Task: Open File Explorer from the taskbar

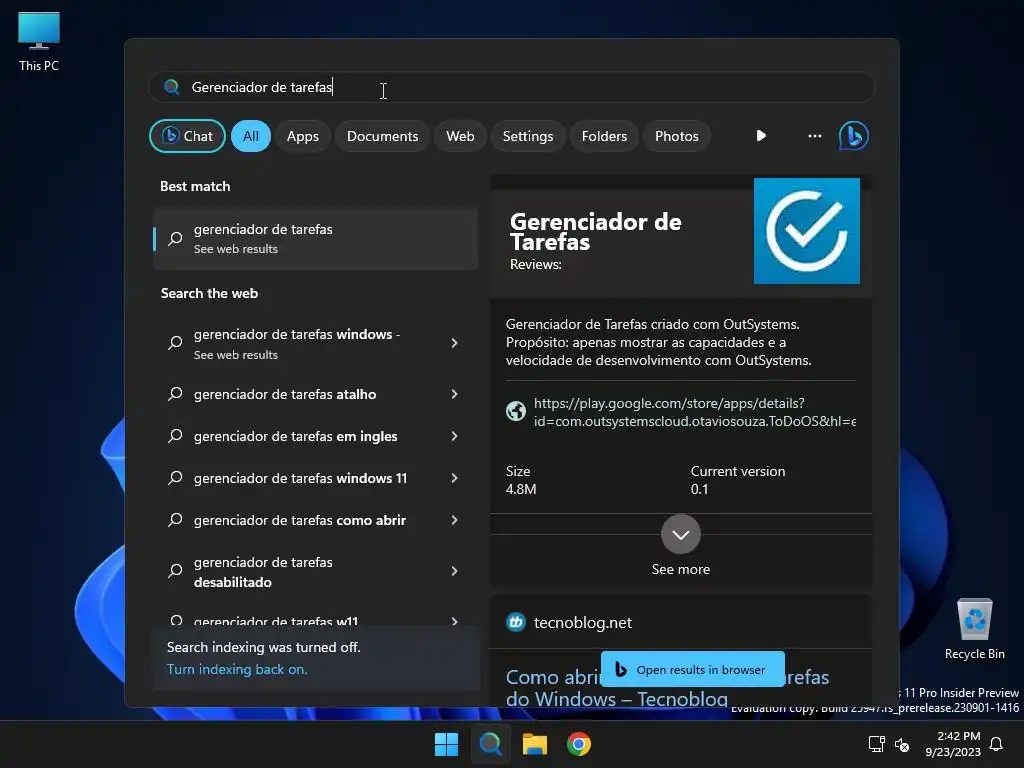Action: point(535,744)
